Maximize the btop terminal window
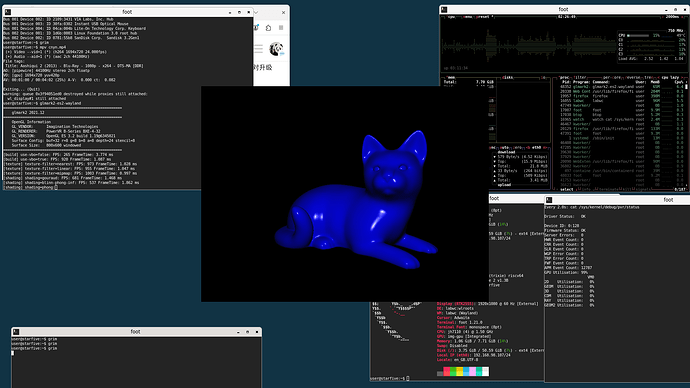 coord(675,9)
